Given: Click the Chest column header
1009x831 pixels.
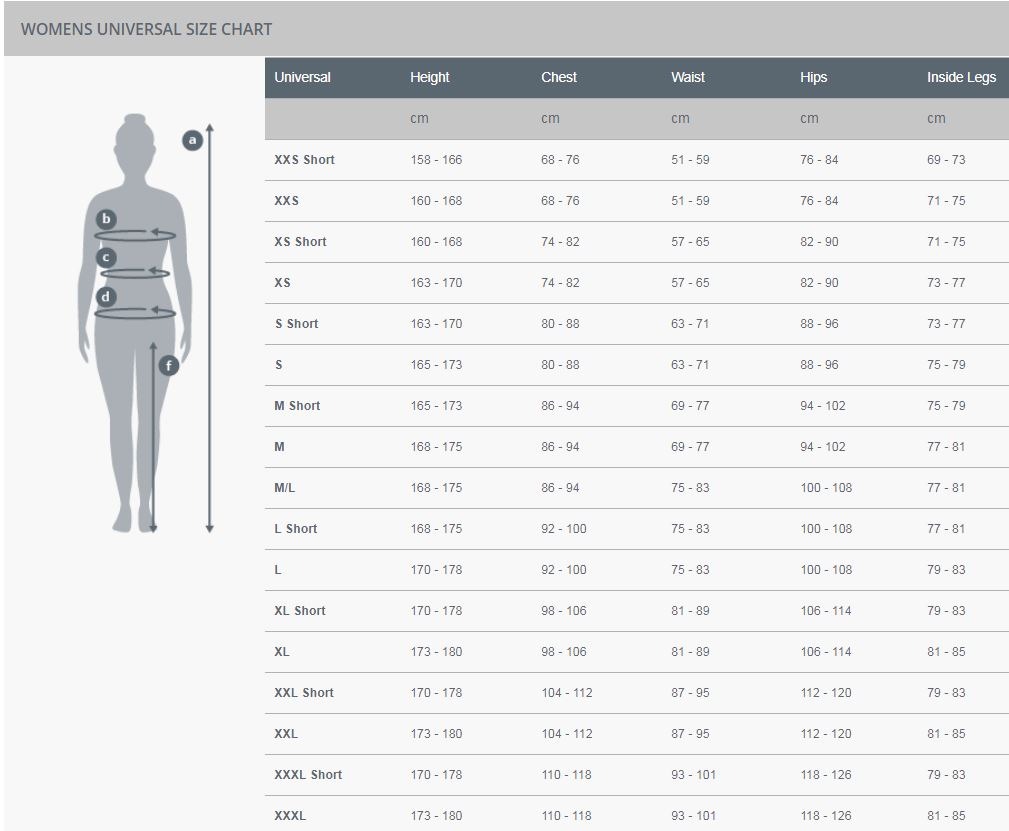Looking at the screenshot, I should (x=559, y=77).
